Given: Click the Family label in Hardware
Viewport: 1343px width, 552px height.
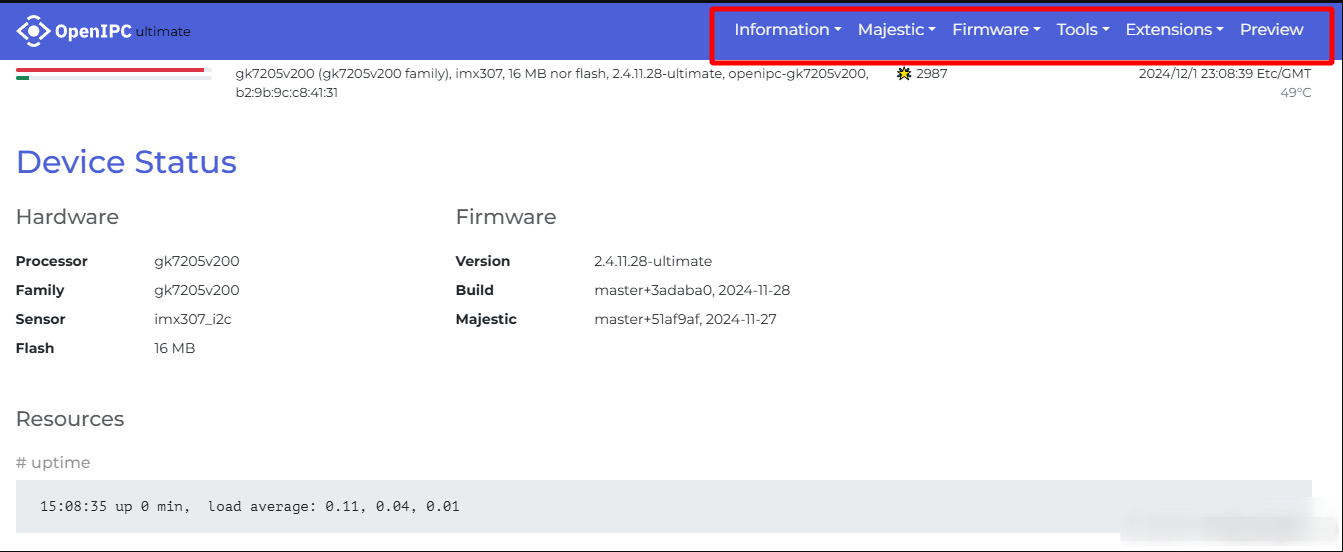Looking at the screenshot, I should click(40, 290).
